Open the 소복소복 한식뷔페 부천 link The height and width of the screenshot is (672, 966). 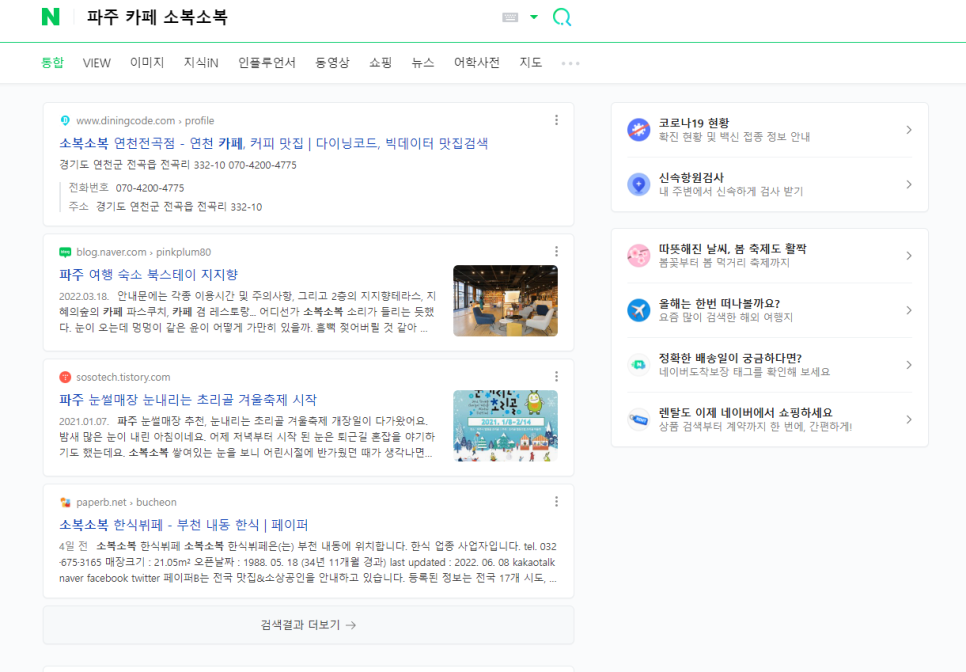[184, 525]
